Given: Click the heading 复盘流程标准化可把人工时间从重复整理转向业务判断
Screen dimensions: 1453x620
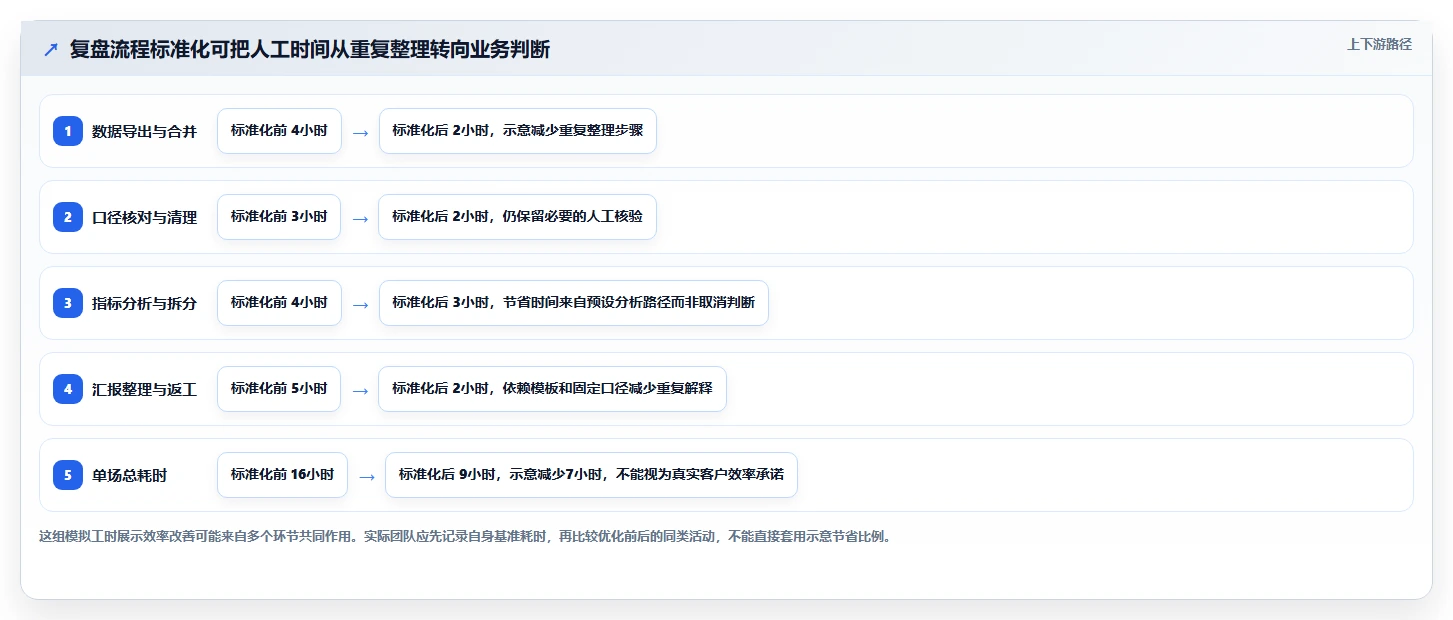Looking at the screenshot, I should [x=309, y=49].
